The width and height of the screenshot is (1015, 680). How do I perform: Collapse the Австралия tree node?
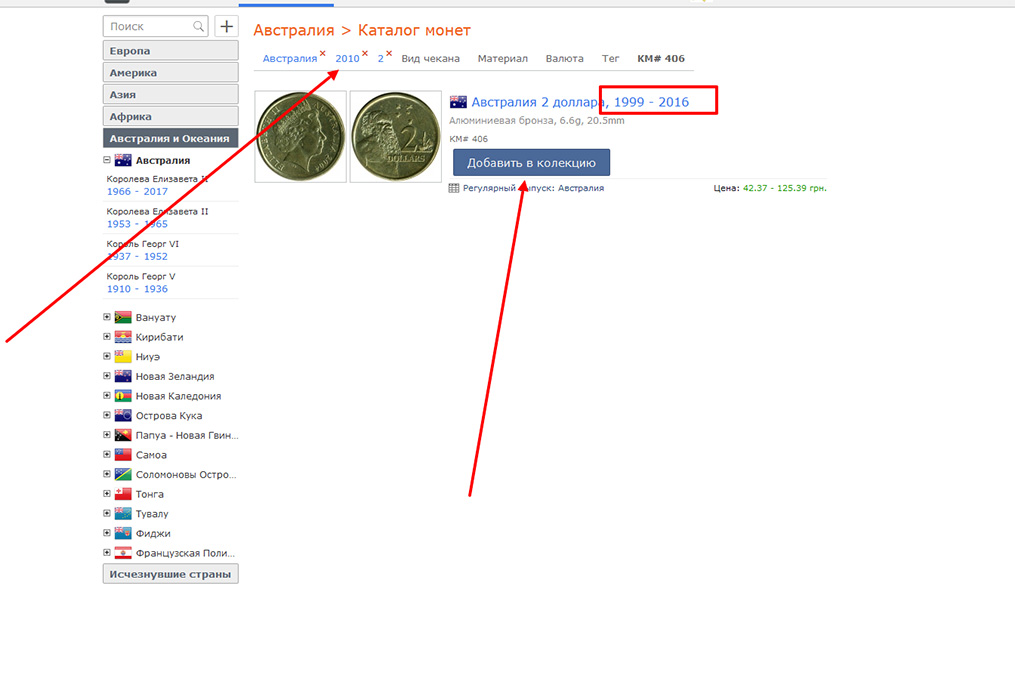coord(107,160)
